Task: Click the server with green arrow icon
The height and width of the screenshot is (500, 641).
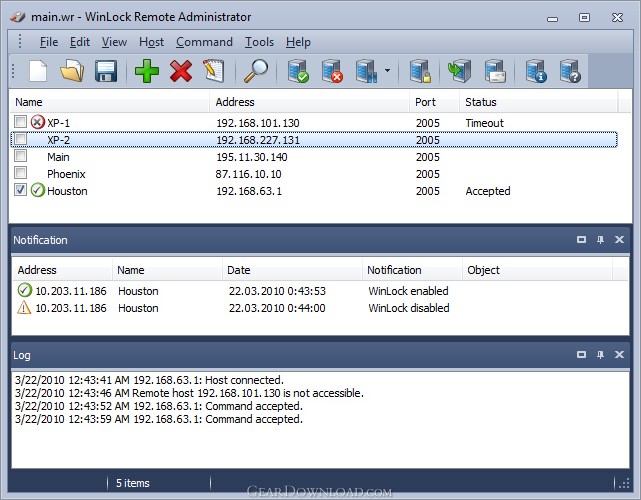Action: (459, 71)
